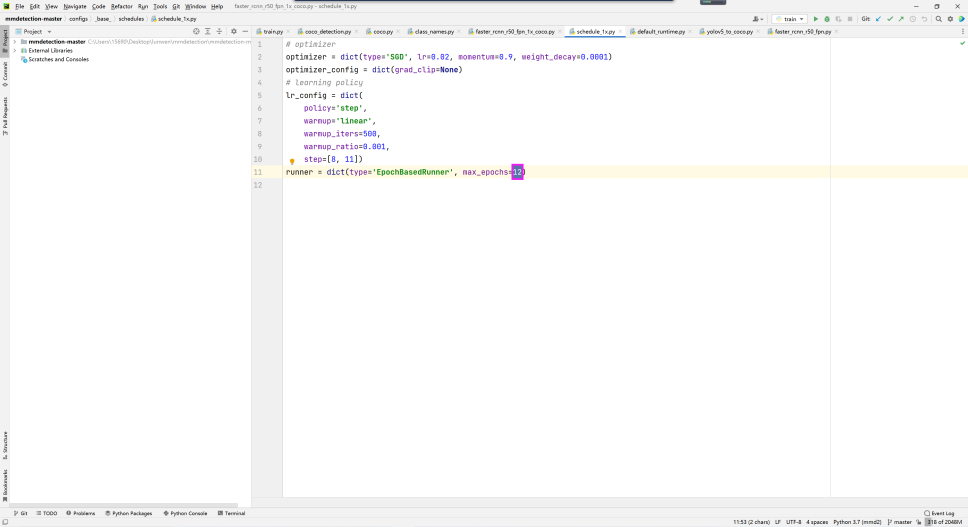Open the Terminal tool window

(x=232, y=513)
